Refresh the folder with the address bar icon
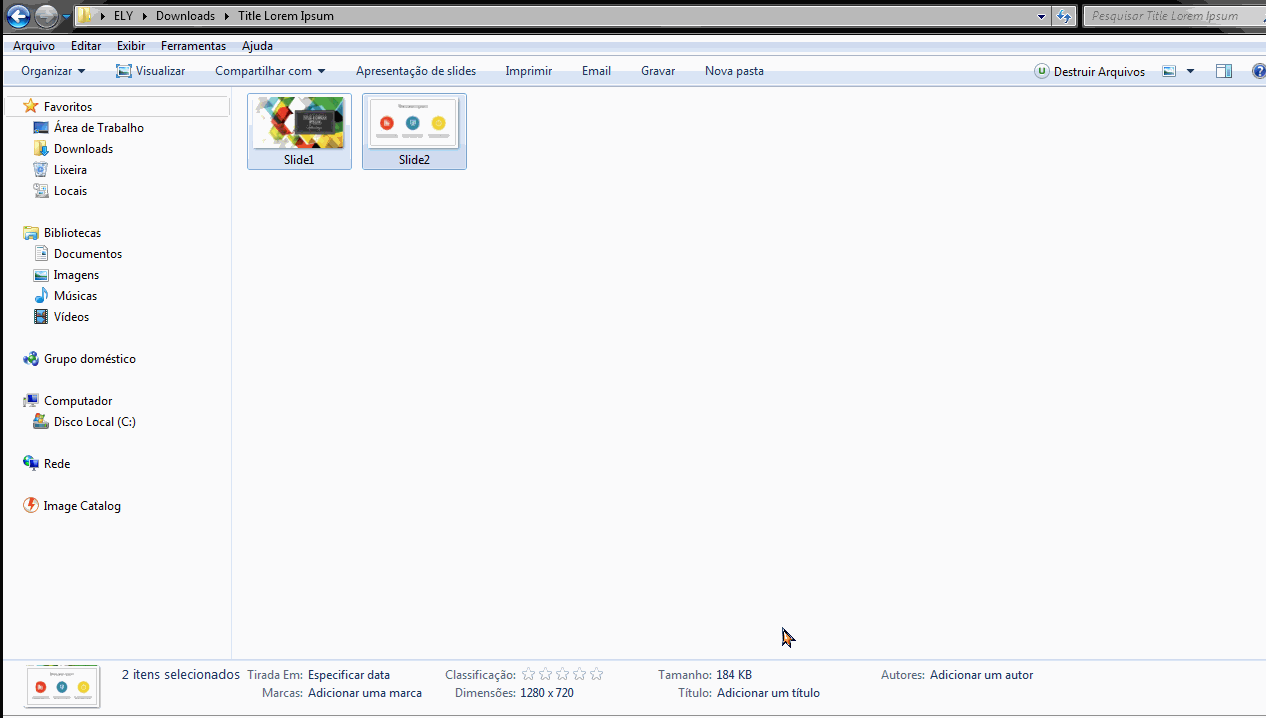The width and height of the screenshot is (1266, 718). coord(1064,16)
